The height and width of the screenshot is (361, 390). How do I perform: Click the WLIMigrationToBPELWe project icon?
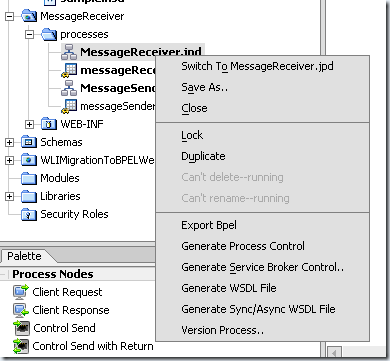(x=29, y=160)
